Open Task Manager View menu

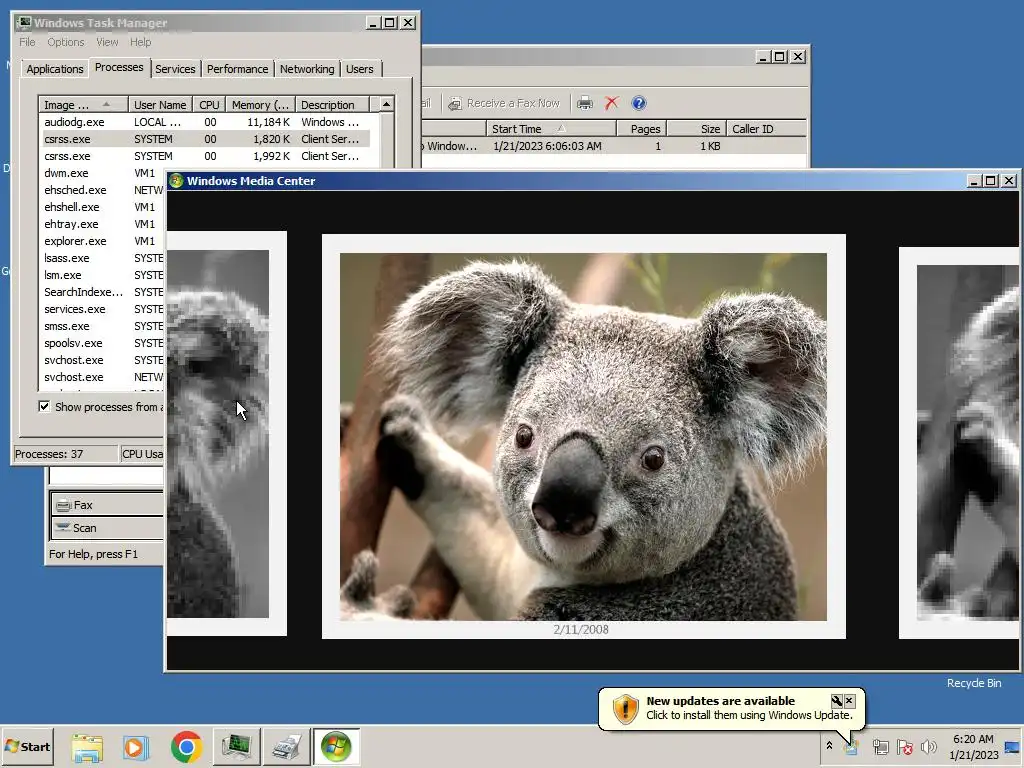click(x=107, y=42)
